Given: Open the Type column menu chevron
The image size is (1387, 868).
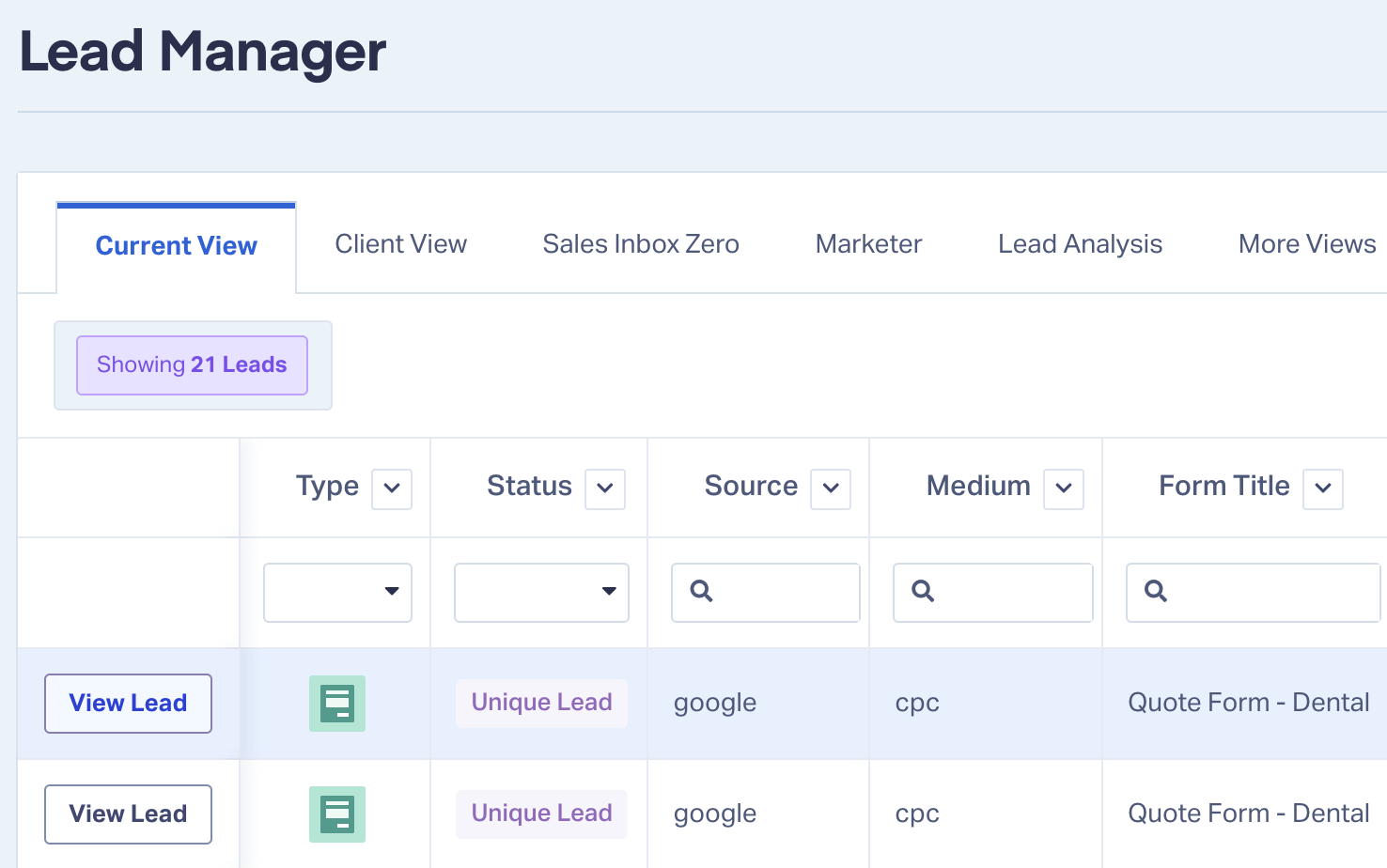Looking at the screenshot, I should click(x=392, y=488).
